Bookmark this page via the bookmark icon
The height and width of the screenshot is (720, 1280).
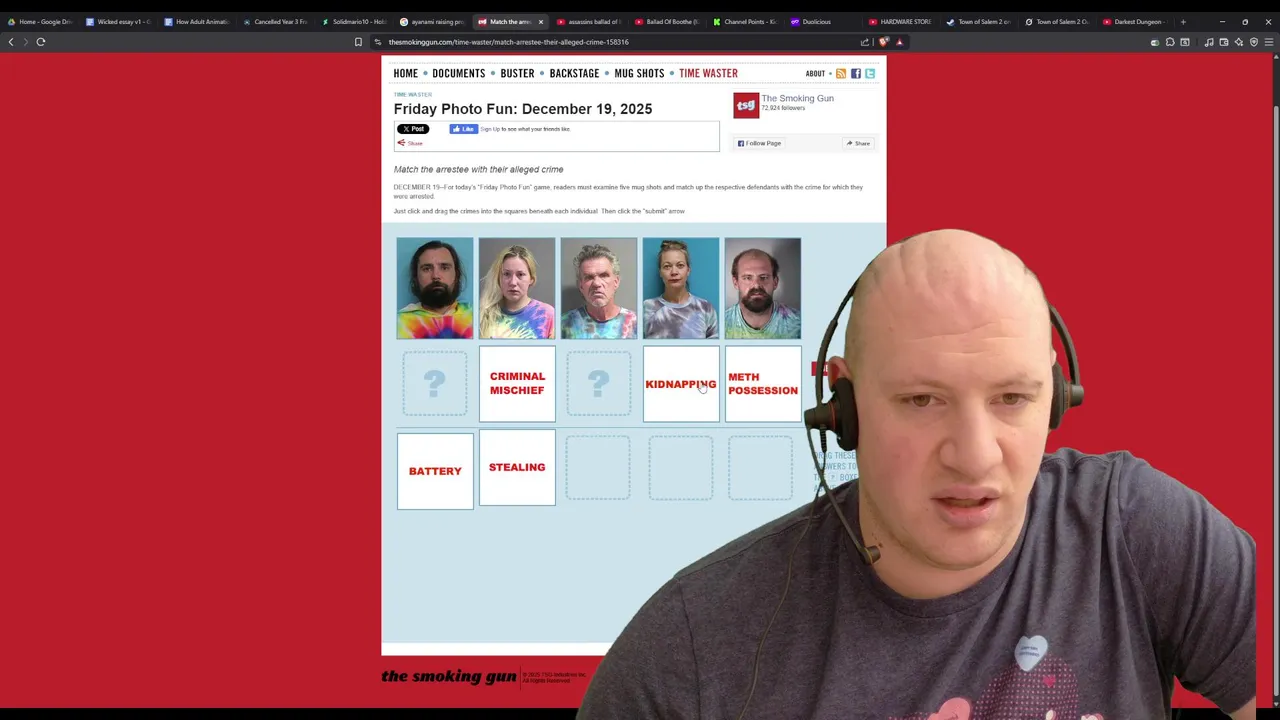click(x=358, y=42)
